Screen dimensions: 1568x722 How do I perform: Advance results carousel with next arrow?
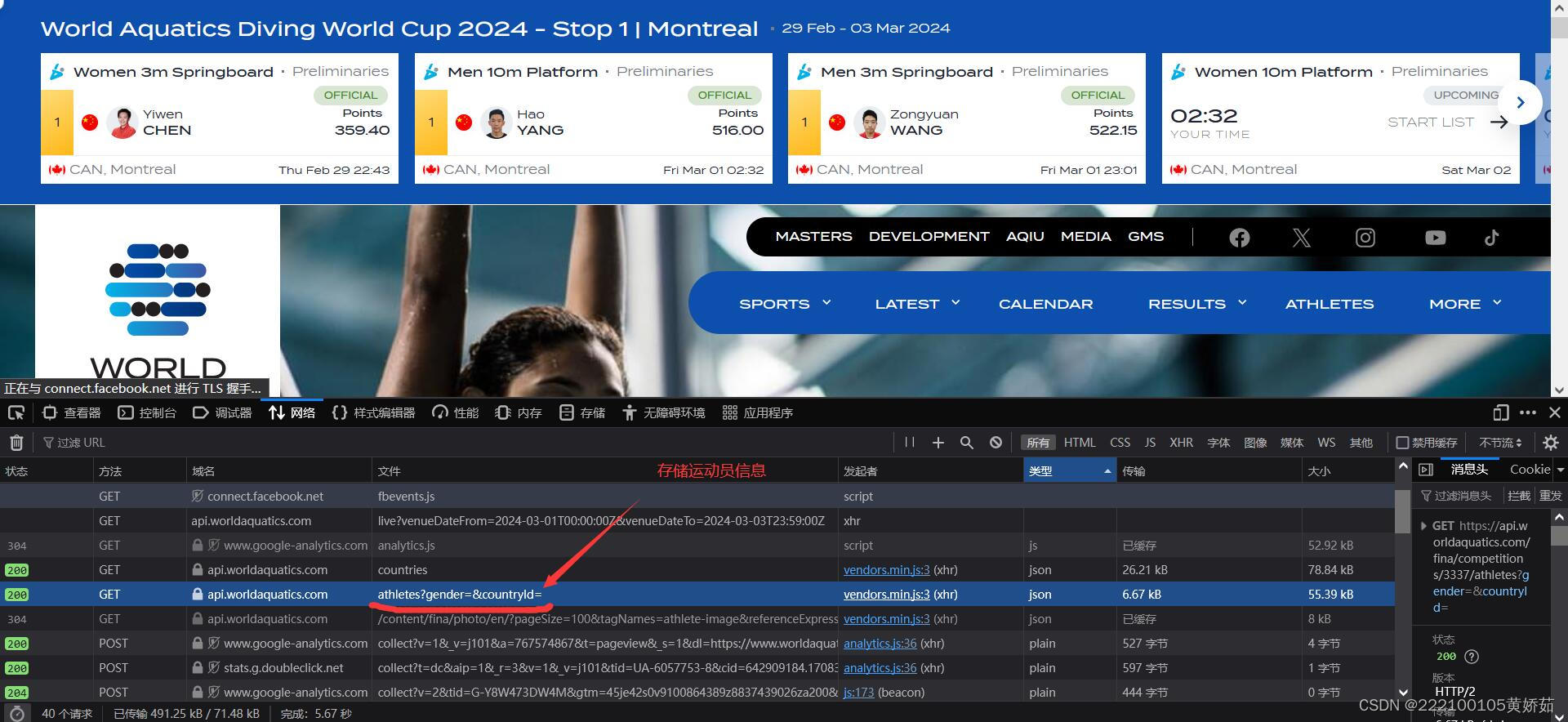point(1520,102)
